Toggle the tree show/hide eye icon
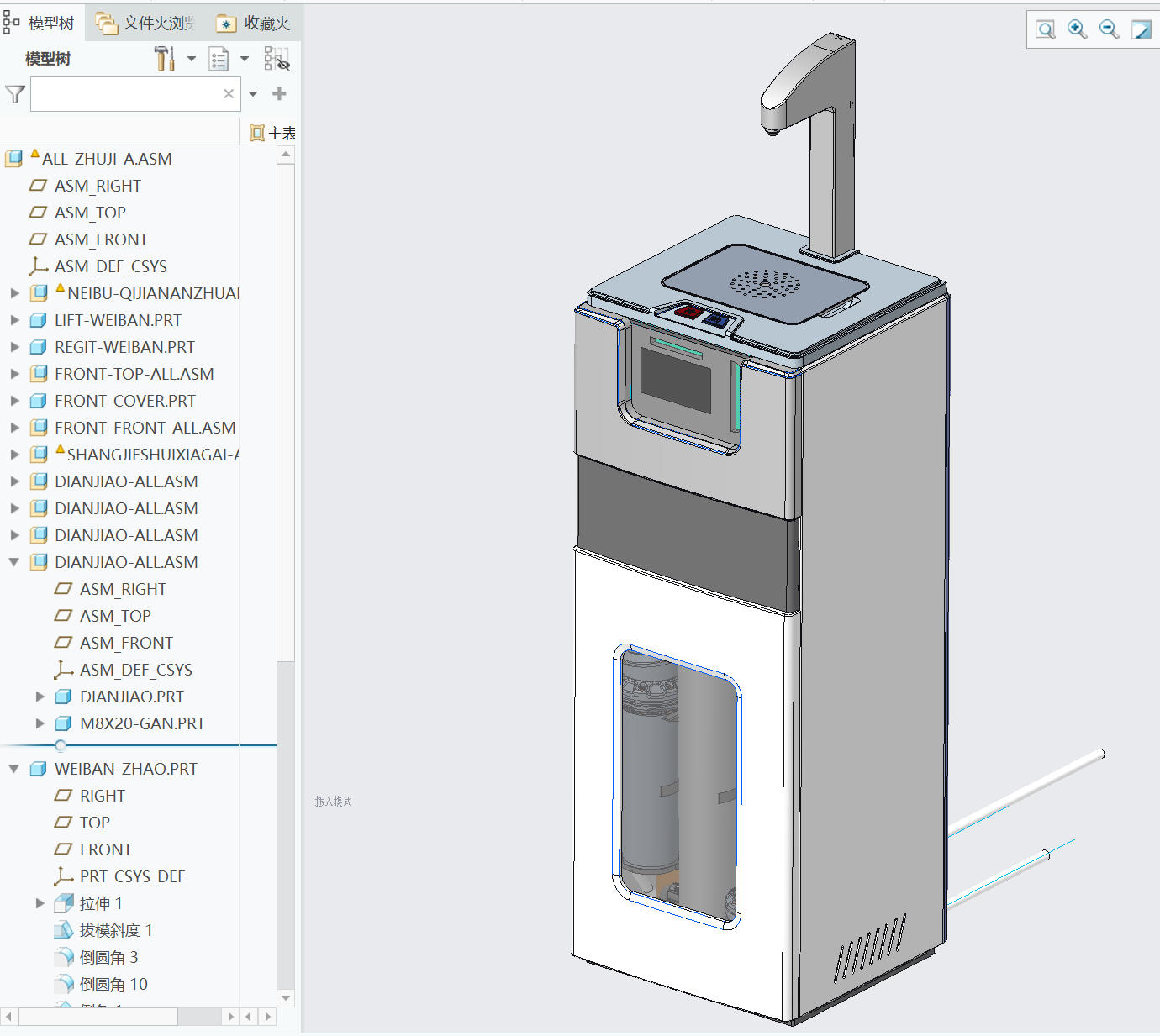 coord(277,59)
